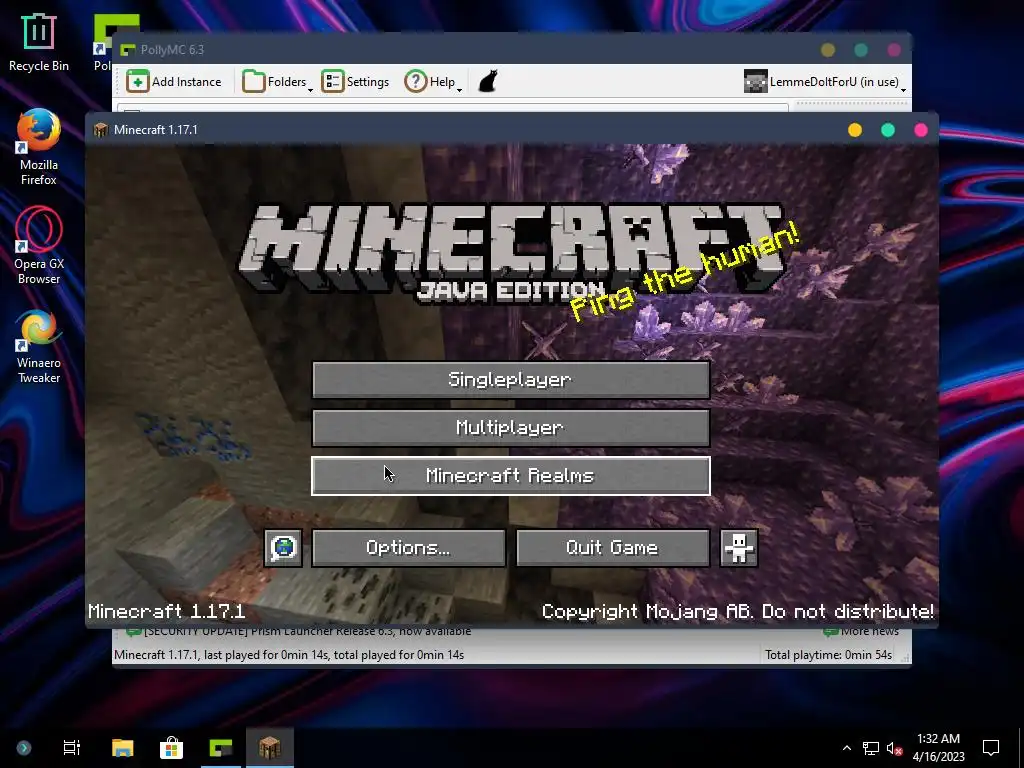This screenshot has width=1024, height=768.
Task: Close Minecraft window pink button
Action: [921, 130]
